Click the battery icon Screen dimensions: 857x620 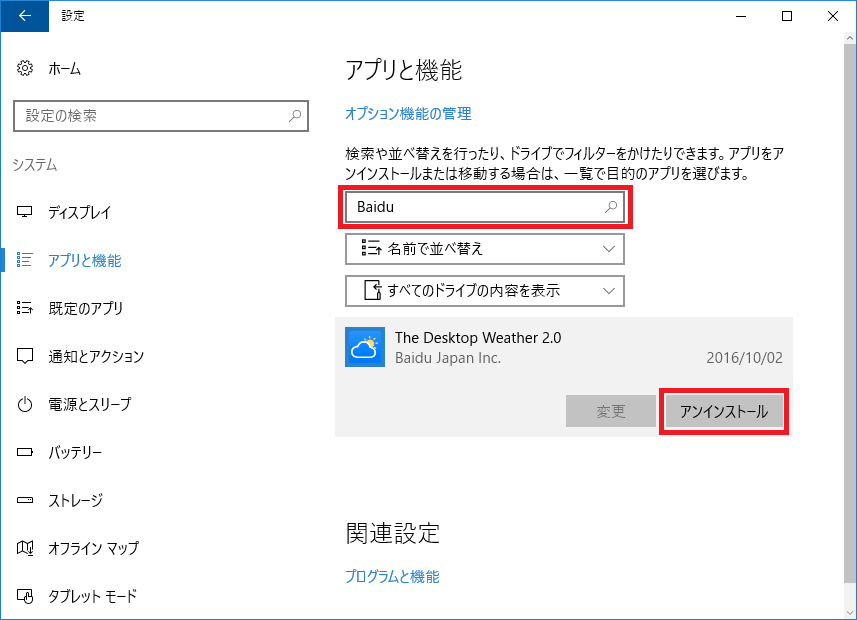tap(25, 452)
